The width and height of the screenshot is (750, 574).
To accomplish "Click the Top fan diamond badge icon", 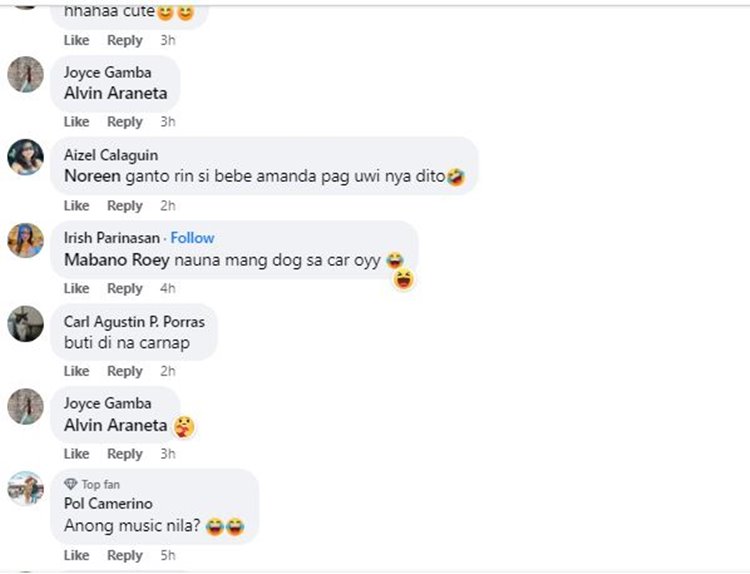I will click(x=70, y=484).
